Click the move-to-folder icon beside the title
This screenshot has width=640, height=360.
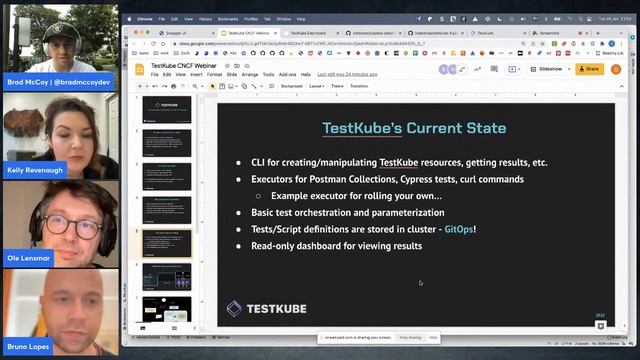coord(237,66)
